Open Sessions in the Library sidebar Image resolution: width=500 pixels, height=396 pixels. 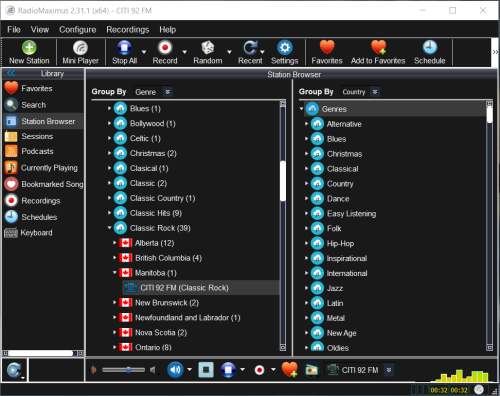tap(43, 136)
